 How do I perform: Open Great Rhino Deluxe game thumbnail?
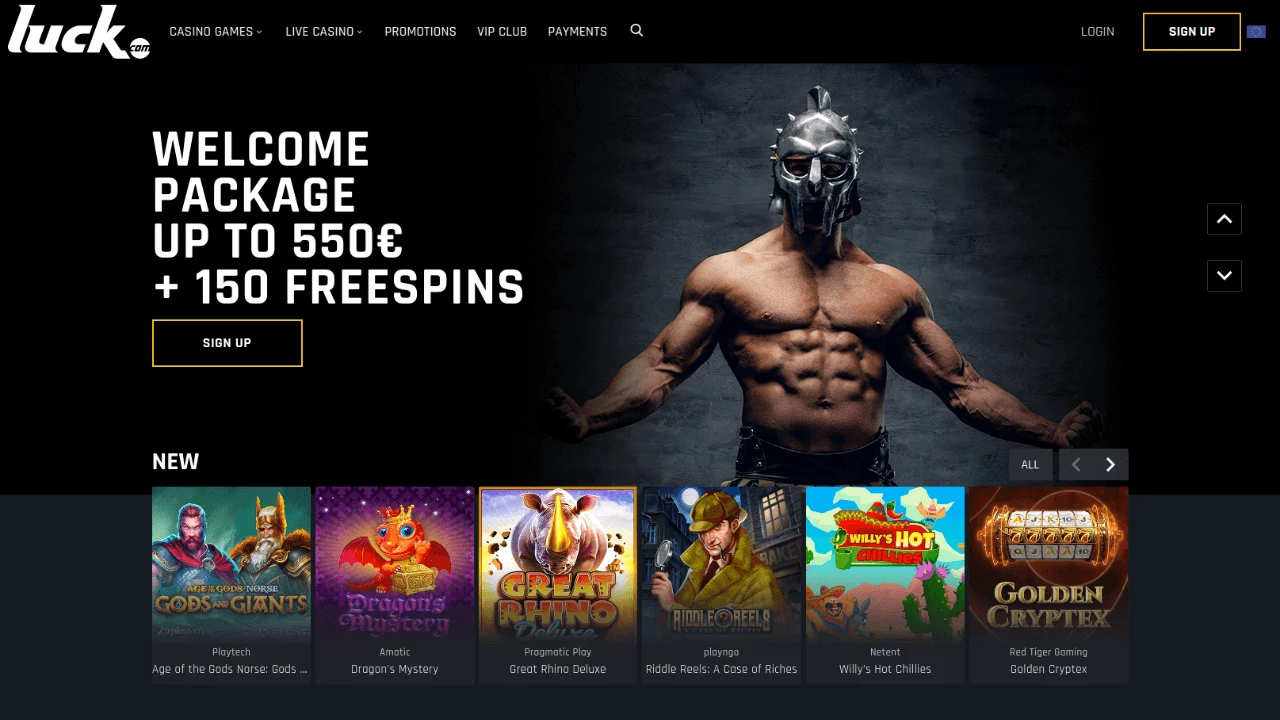coord(558,585)
